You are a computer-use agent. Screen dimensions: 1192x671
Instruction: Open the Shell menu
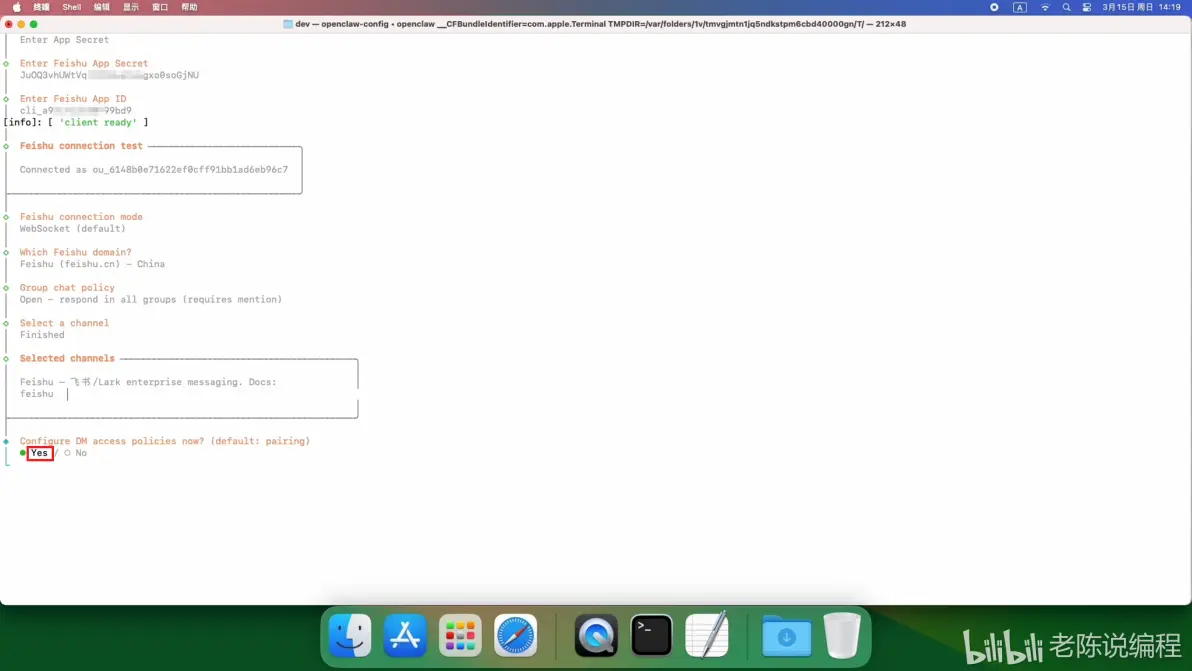coord(71,7)
